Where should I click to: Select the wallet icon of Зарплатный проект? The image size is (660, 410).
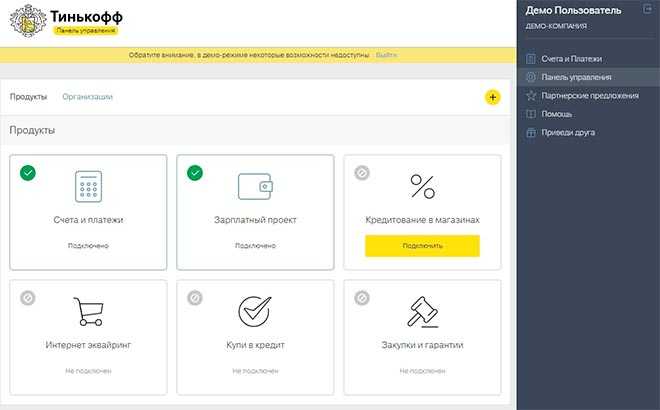pos(255,186)
